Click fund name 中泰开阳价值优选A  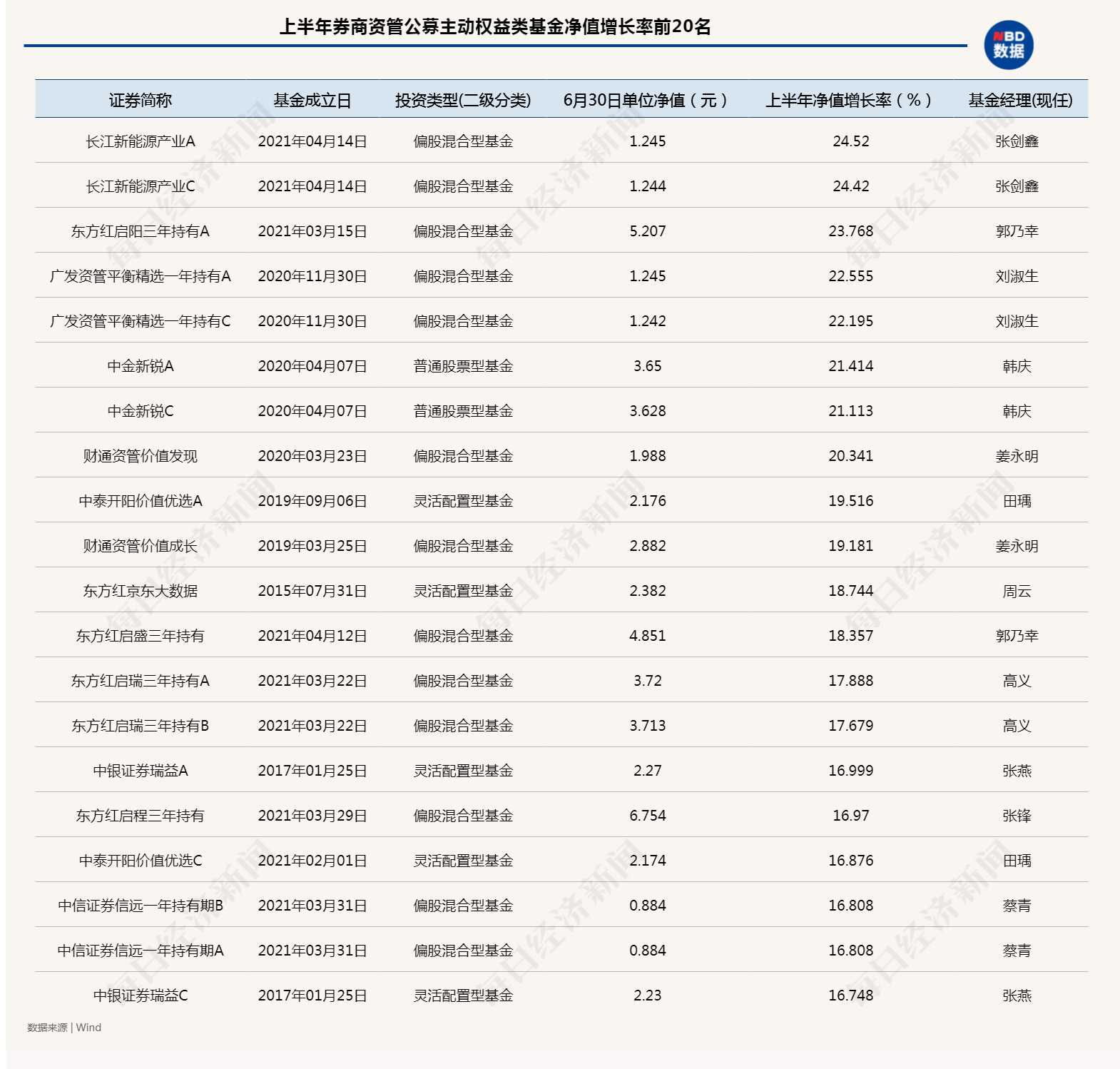(x=141, y=501)
